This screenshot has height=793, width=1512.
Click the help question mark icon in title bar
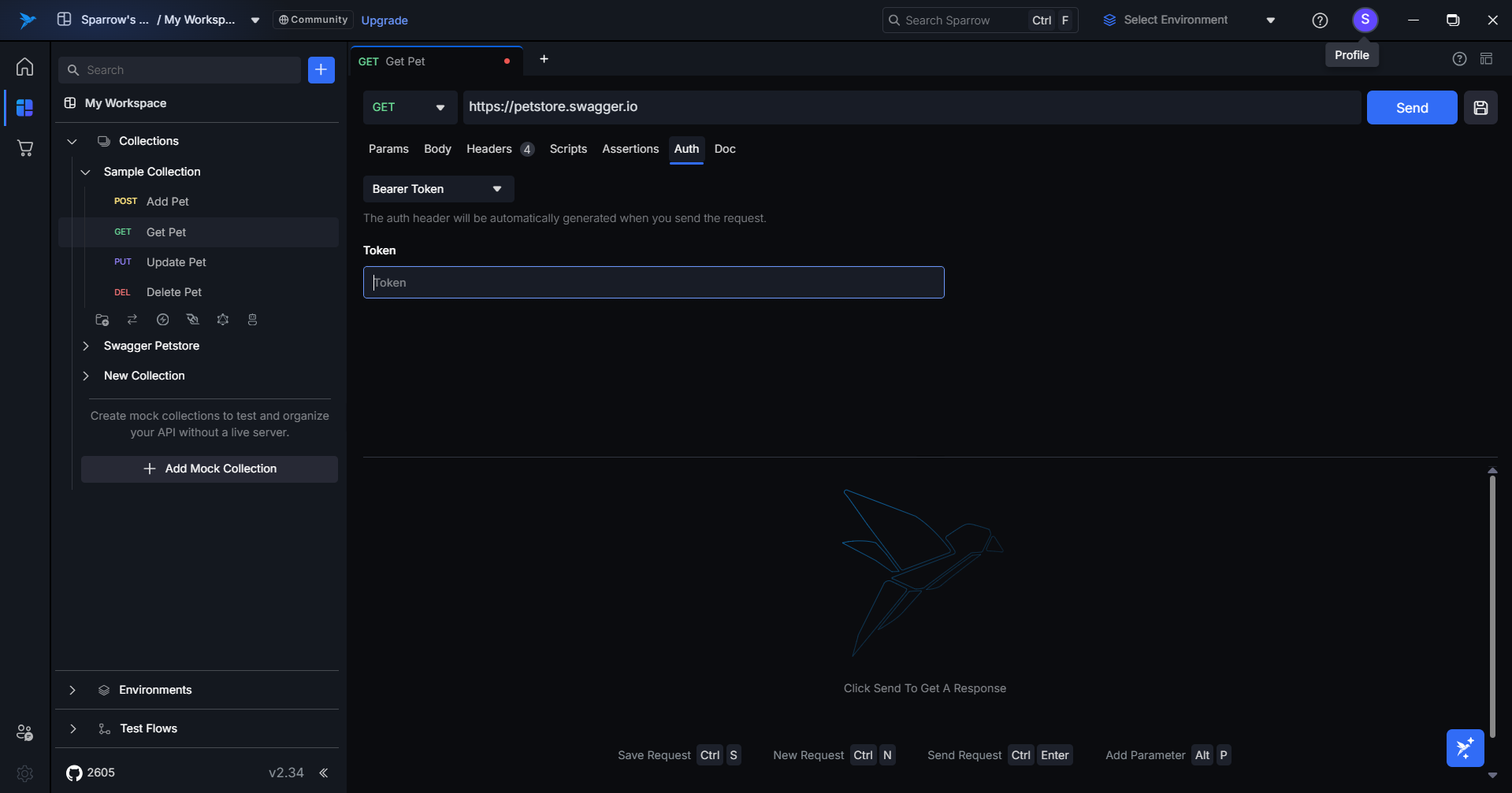coord(1320,20)
